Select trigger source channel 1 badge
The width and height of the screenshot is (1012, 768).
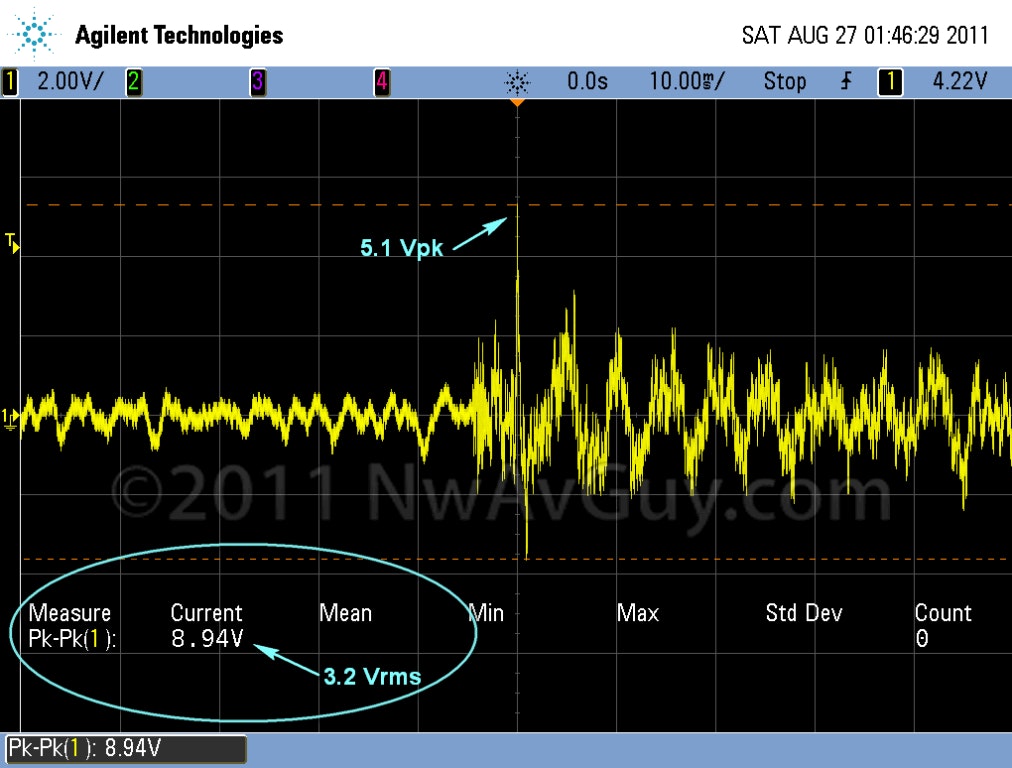coord(888,82)
